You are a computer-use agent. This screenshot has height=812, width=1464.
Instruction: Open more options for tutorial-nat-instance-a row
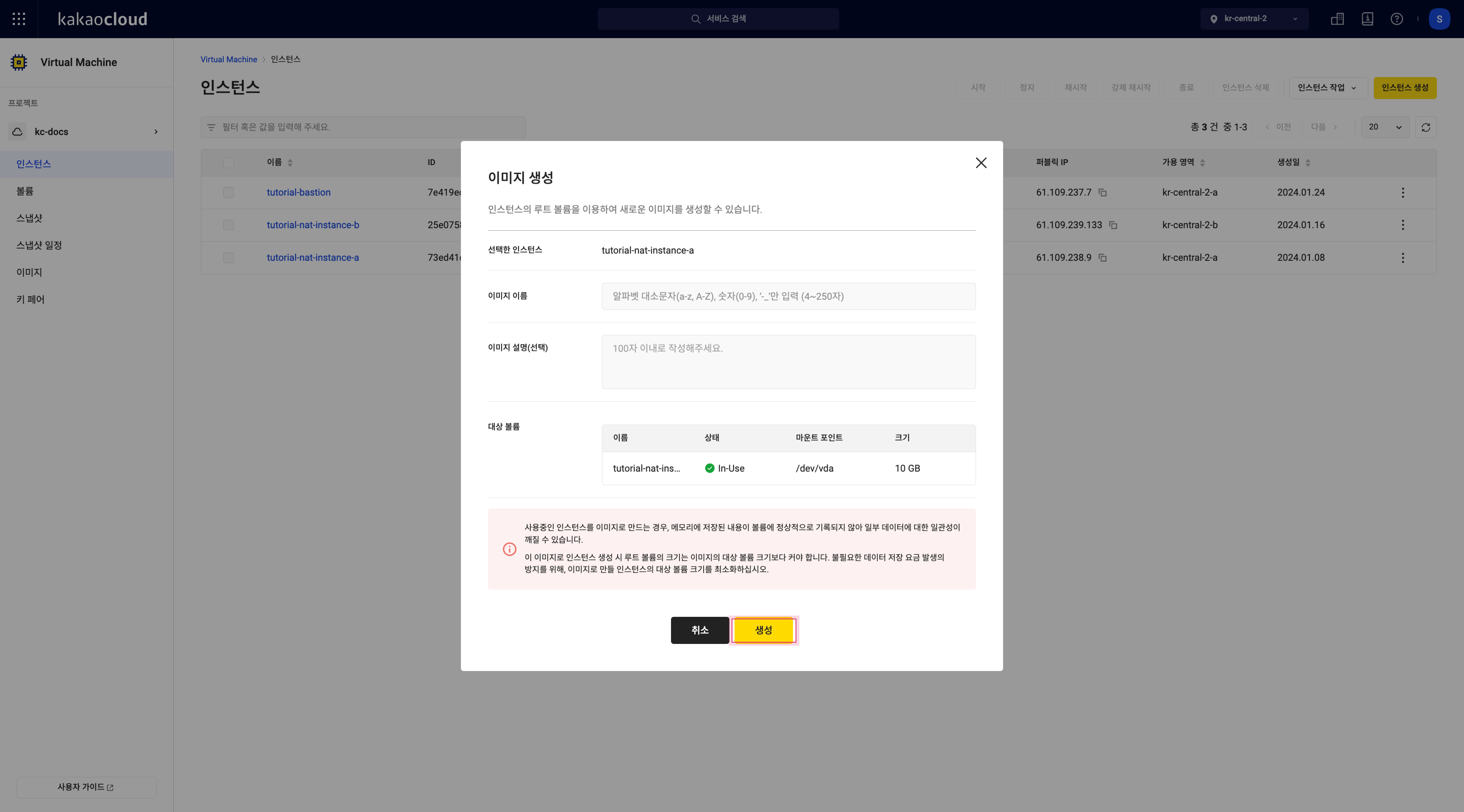pyautogui.click(x=1403, y=258)
